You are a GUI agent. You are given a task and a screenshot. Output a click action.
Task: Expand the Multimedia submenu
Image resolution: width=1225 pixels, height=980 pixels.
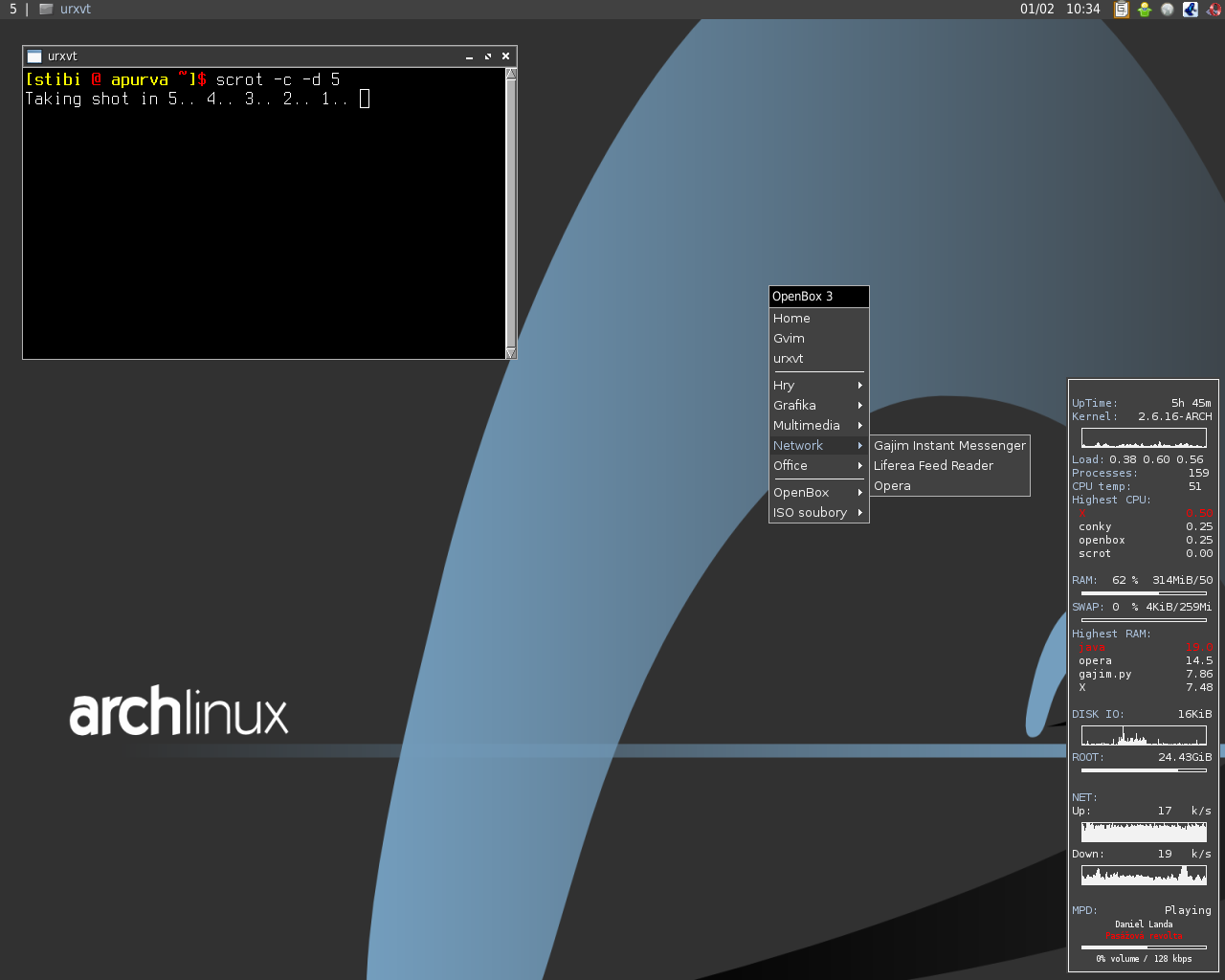pos(818,426)
